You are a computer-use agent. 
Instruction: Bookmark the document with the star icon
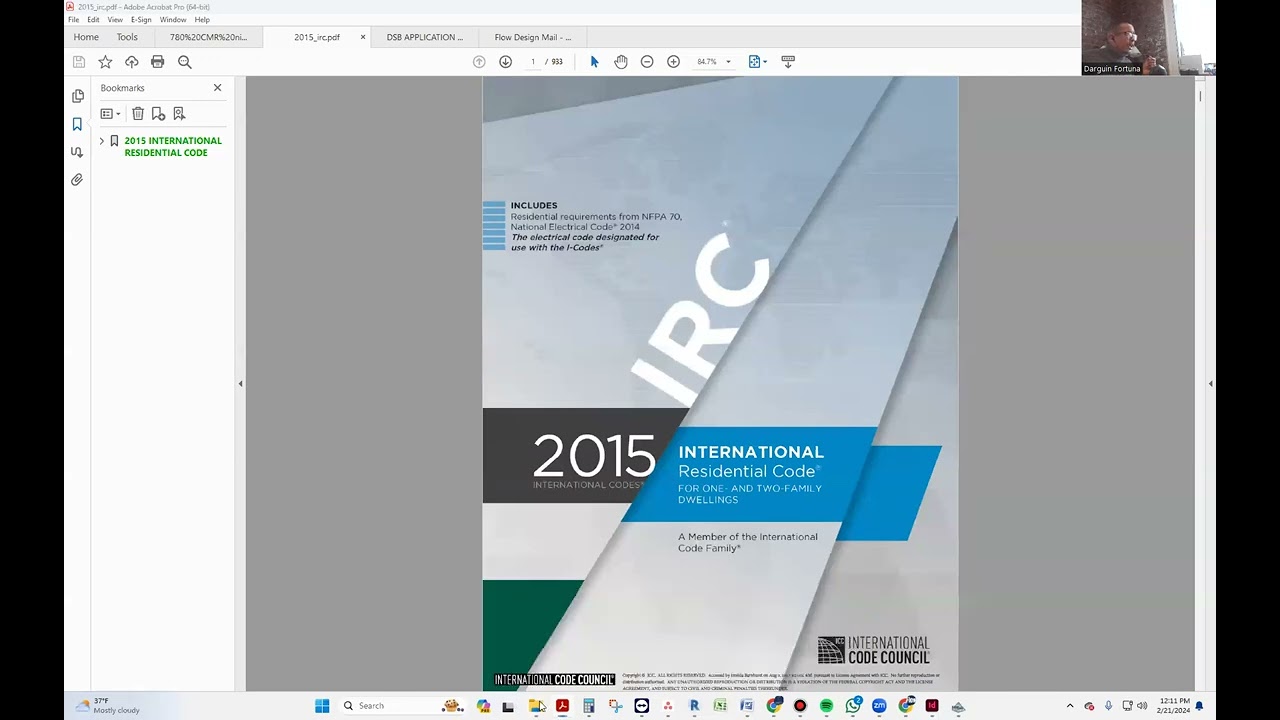tap(105, 62)
